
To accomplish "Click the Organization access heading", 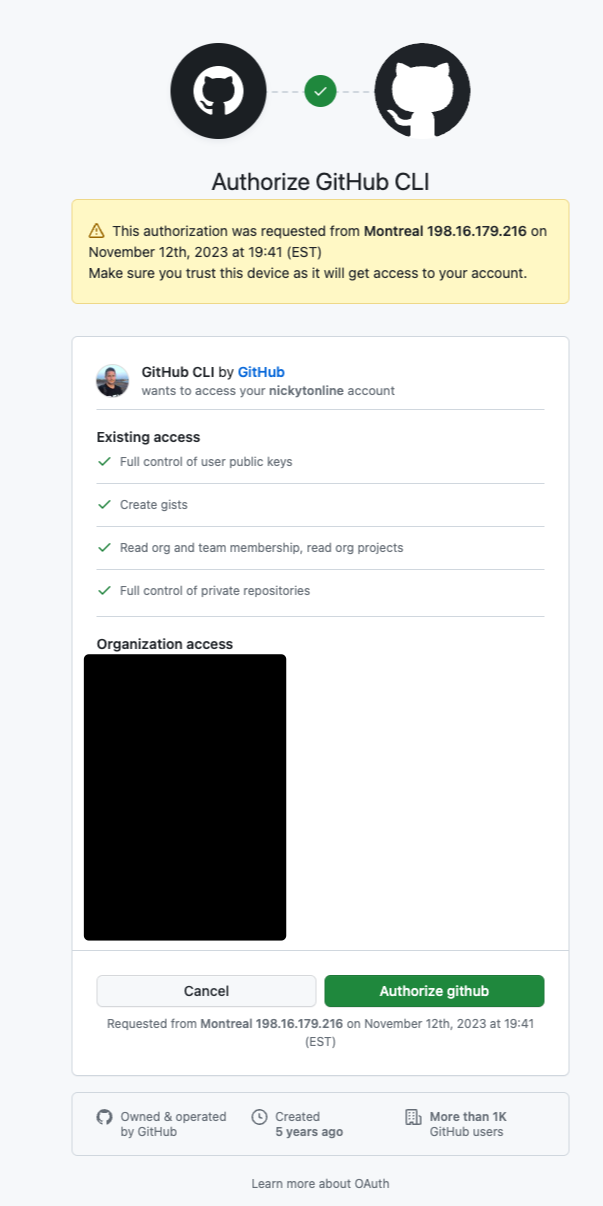I will [164, 644].
